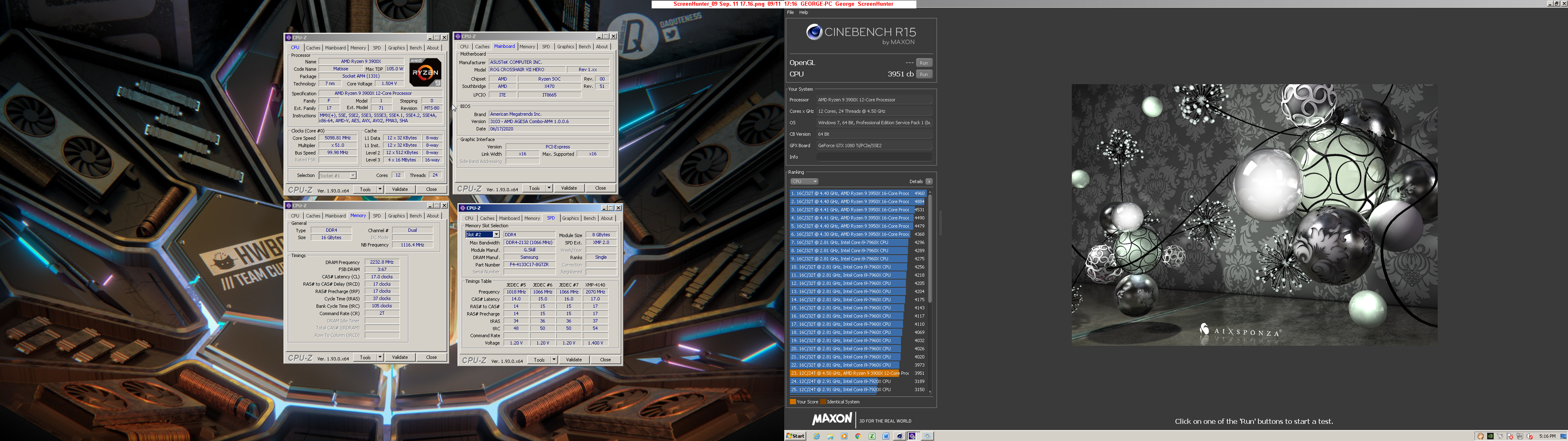The width and height of the screenshot is (1568, 441).
Task: Open the CPU ranking type dropdown
Action: click(x=804, y=181)
